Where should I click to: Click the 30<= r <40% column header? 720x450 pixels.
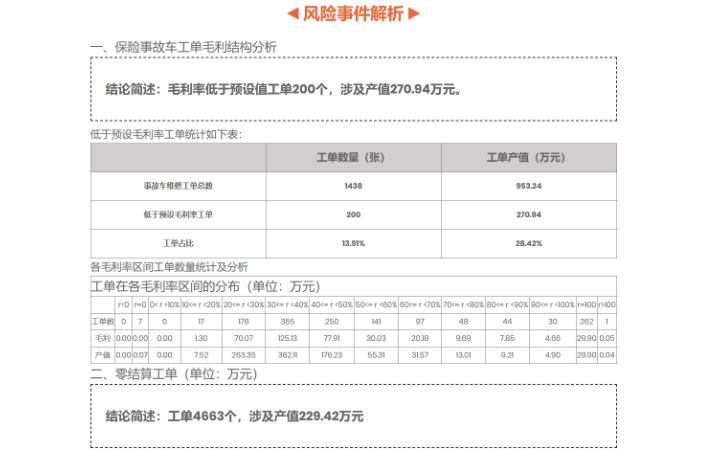[x=287, y=305]
